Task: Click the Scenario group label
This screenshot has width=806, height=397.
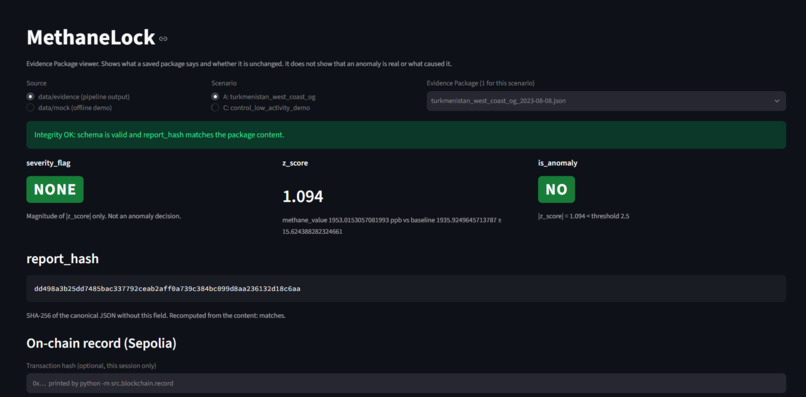Action: tap(224, 83)
